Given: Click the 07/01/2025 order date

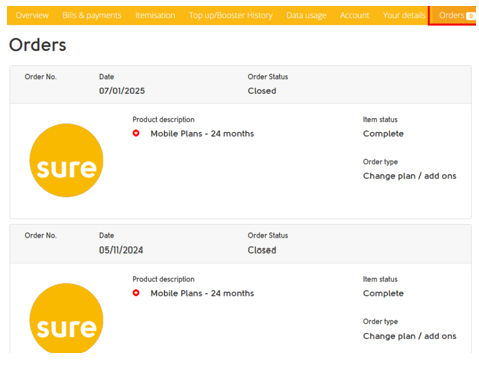Looking at the screenshot, I should click(x=122, y=91).
